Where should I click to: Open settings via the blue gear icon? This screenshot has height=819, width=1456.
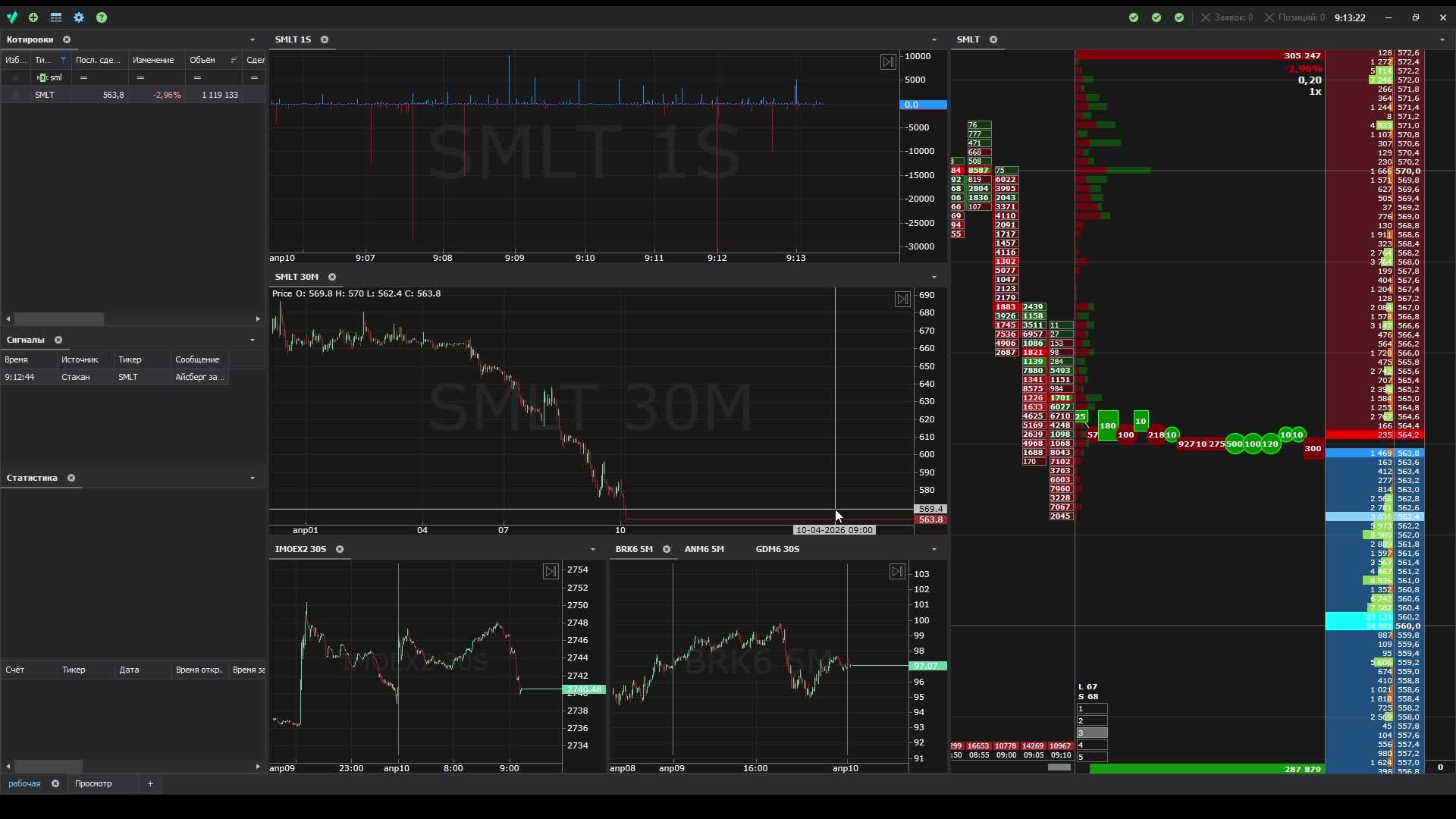click(x=79, y=17)
